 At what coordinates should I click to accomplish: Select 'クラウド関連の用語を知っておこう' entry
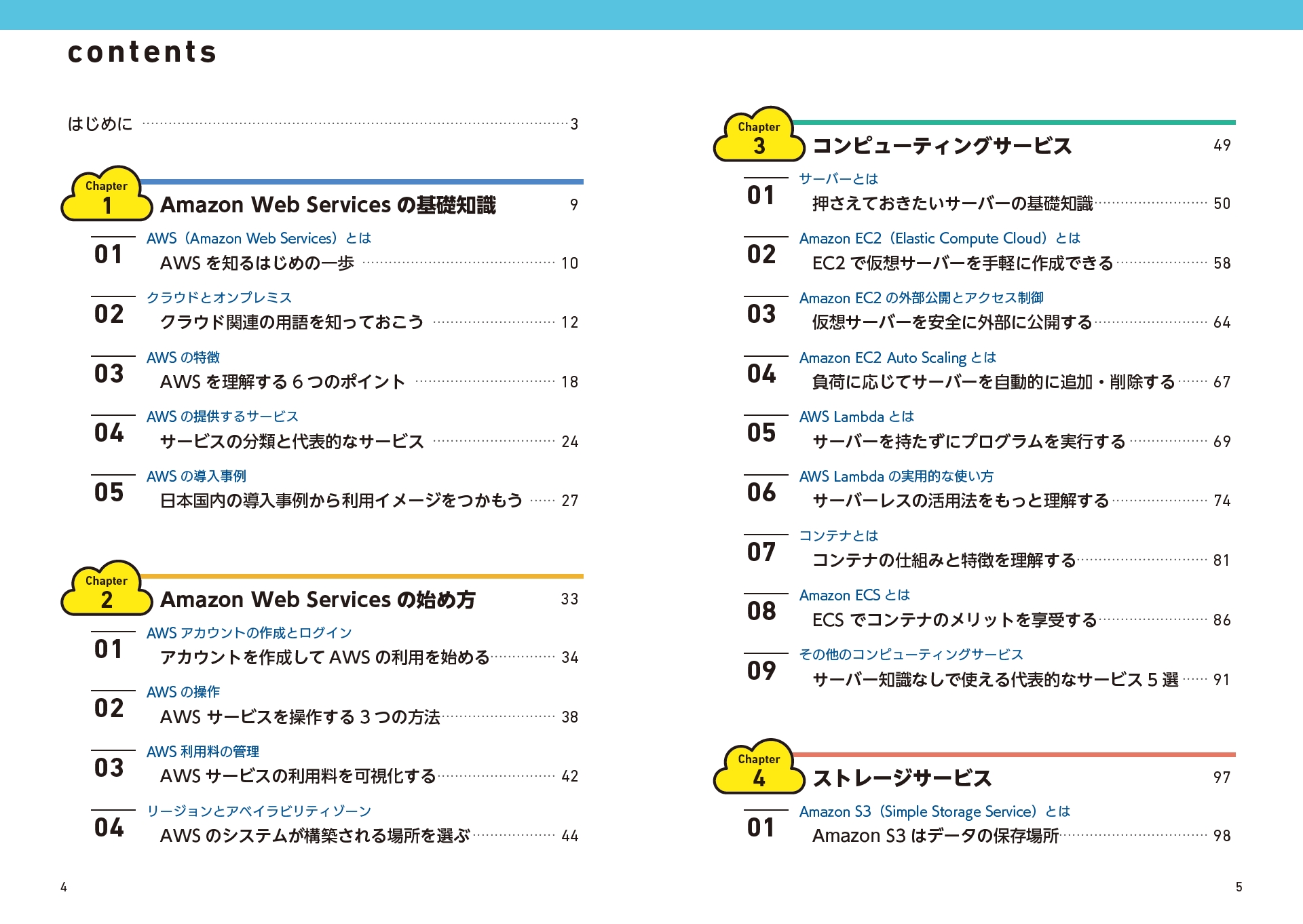pyautogui.click(x=292, y=322)
